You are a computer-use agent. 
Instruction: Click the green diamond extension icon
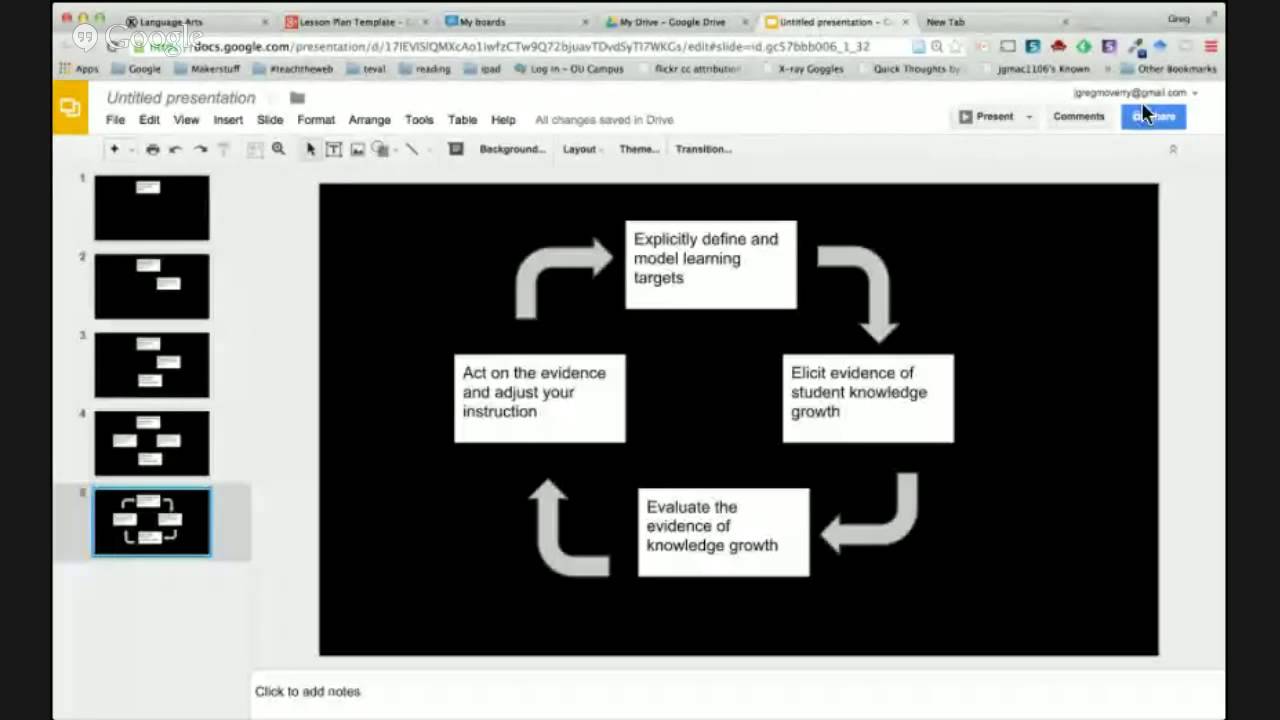(x=1083, y=47)
